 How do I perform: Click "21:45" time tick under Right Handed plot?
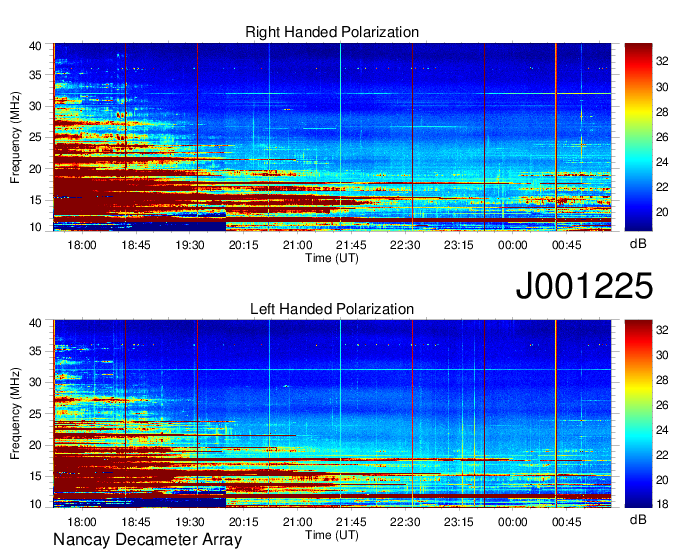(x=351, y=245)
